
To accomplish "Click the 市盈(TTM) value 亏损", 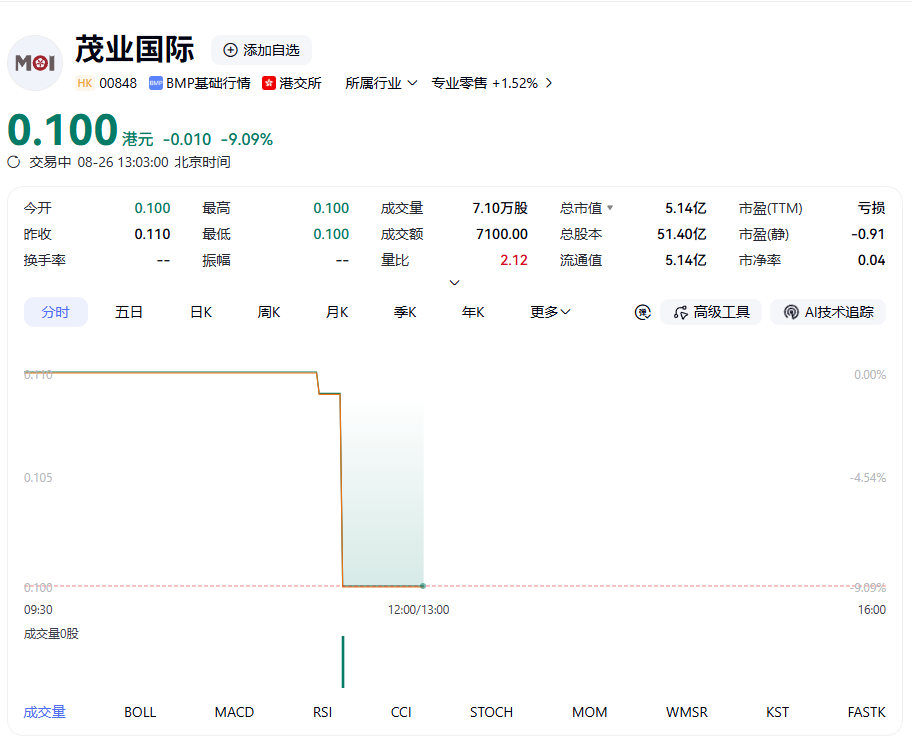I will (871, 208).
